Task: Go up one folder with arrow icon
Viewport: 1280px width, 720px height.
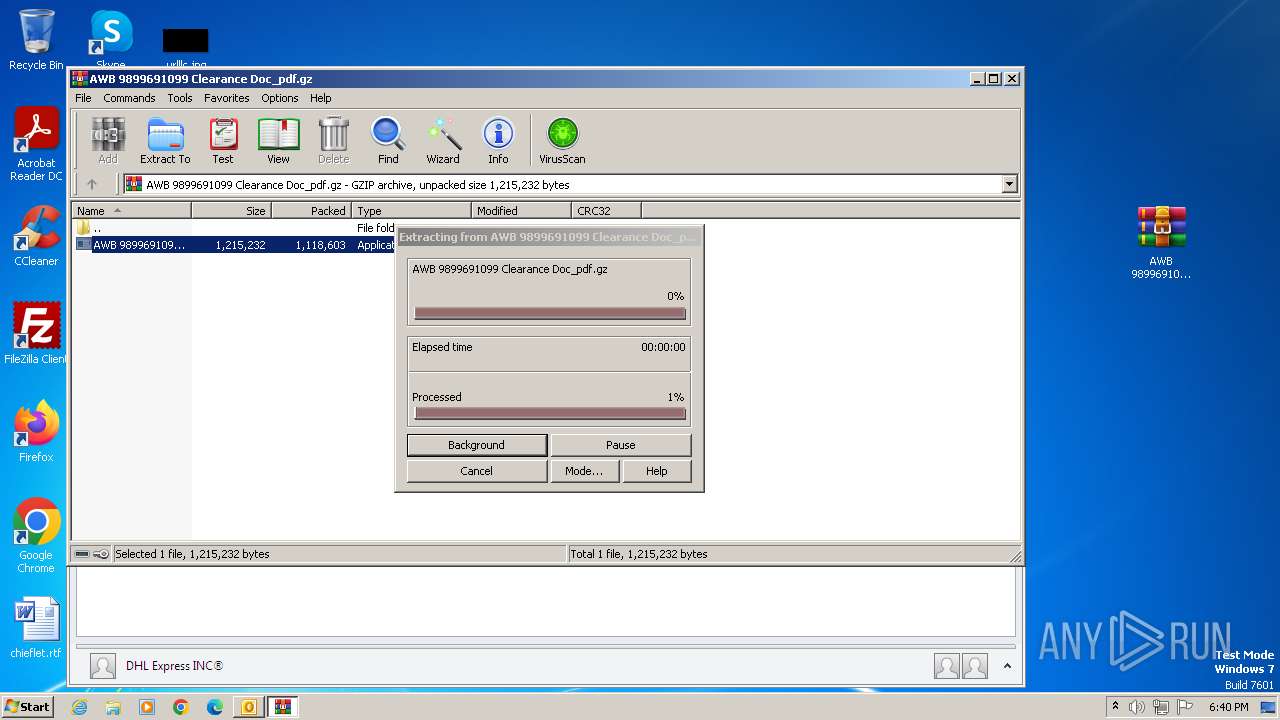Action: [x=92, y=184]
